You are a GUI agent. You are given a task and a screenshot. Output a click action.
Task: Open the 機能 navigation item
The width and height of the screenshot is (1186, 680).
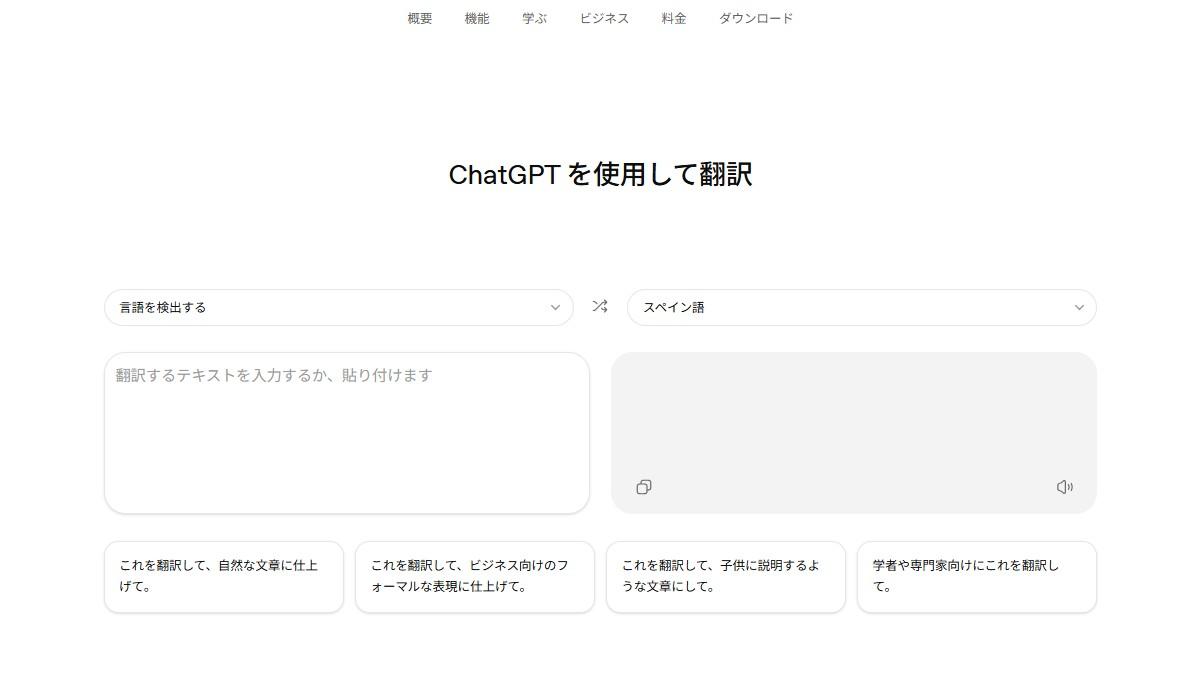[x=477, y=18]
